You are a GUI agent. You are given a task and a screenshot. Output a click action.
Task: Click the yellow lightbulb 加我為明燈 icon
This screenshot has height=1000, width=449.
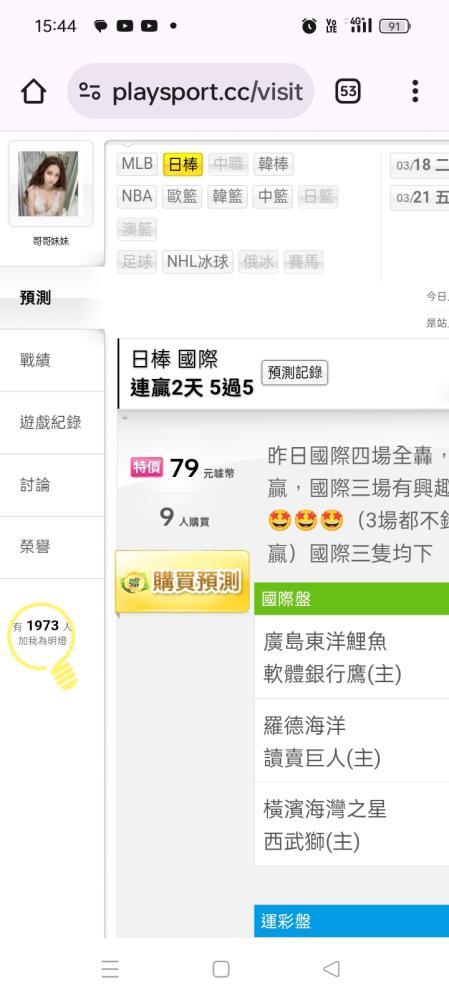click(43, 645)
